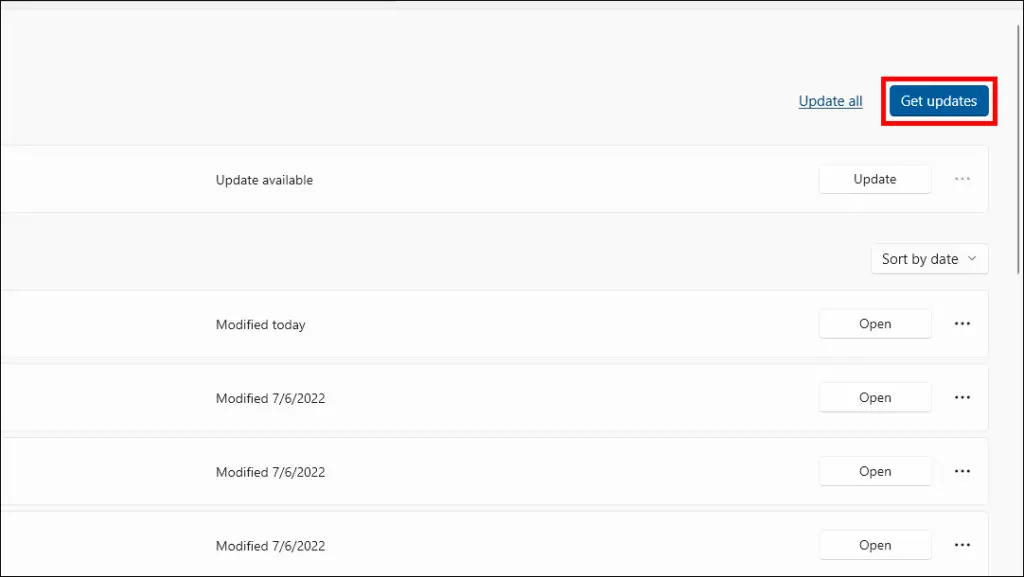The width and height of the screenshot is (1024, 577).
Task: Open ellipsis menu for app modified today
Action: (962, 324)
